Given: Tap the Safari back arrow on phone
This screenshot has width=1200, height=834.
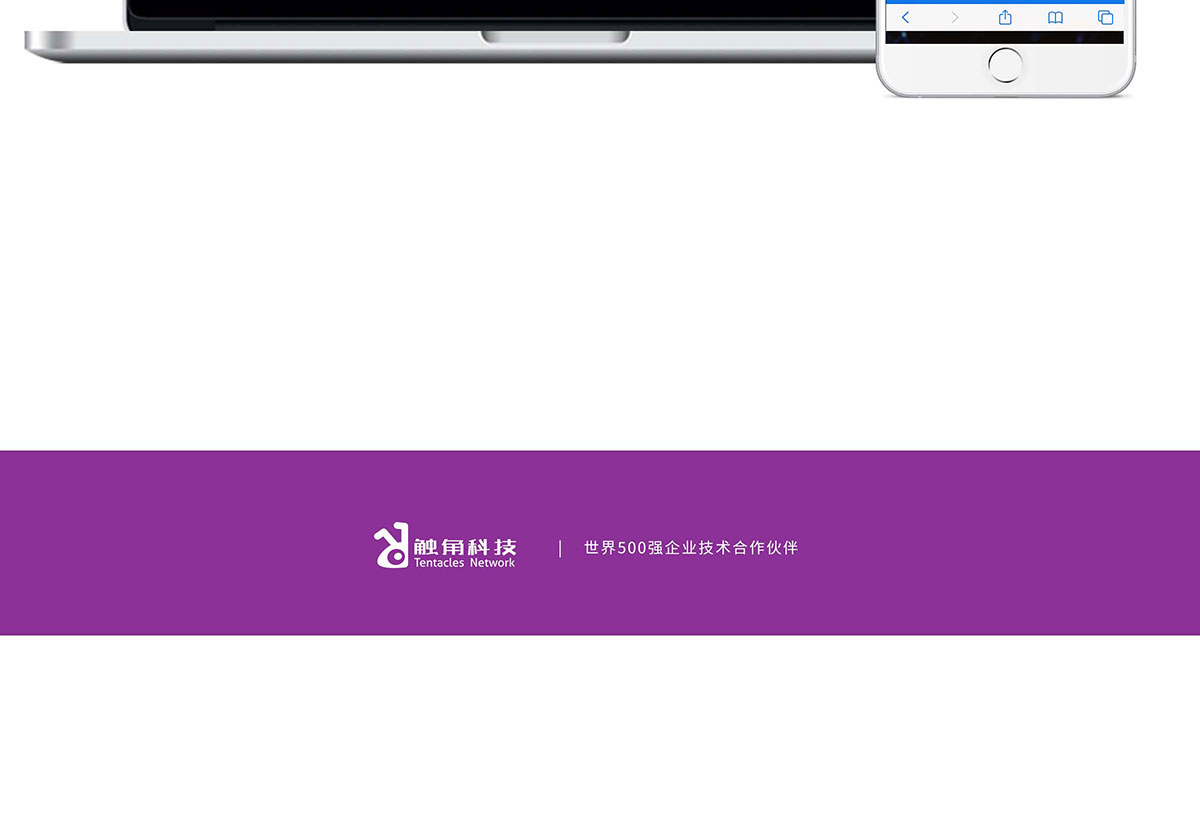Looking at the screenshot, I should point(905,18).
